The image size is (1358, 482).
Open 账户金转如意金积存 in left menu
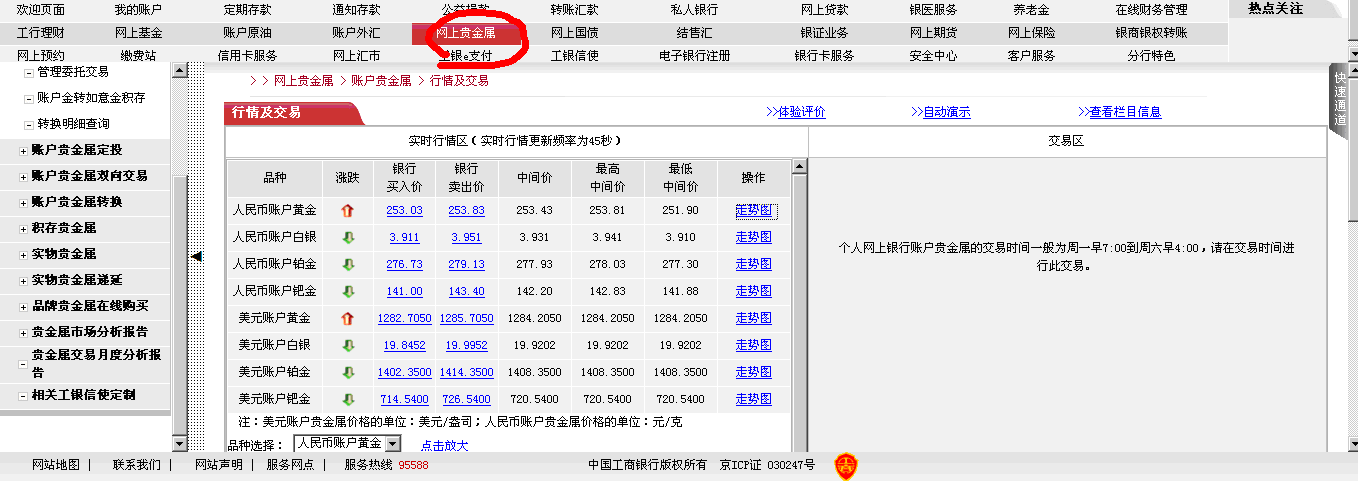(91, 99)
